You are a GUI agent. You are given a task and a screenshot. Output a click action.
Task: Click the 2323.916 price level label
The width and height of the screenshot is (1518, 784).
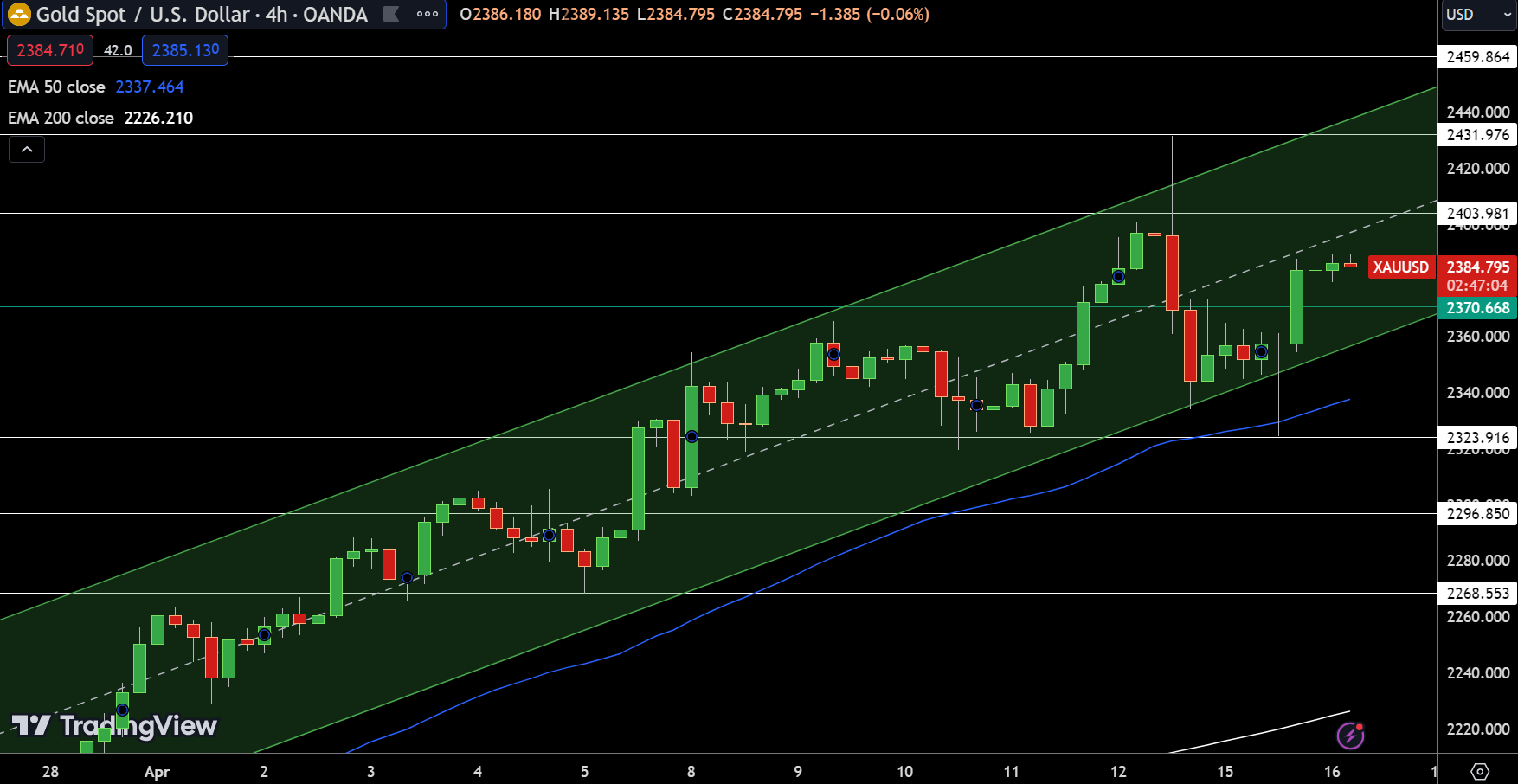[x=1477, y=438]
